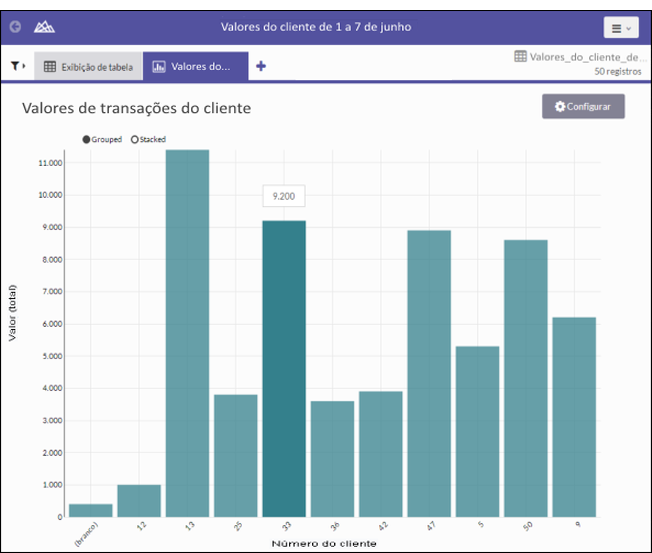Click the bar for customer 25
652x553 pixels.
[235, 455]
